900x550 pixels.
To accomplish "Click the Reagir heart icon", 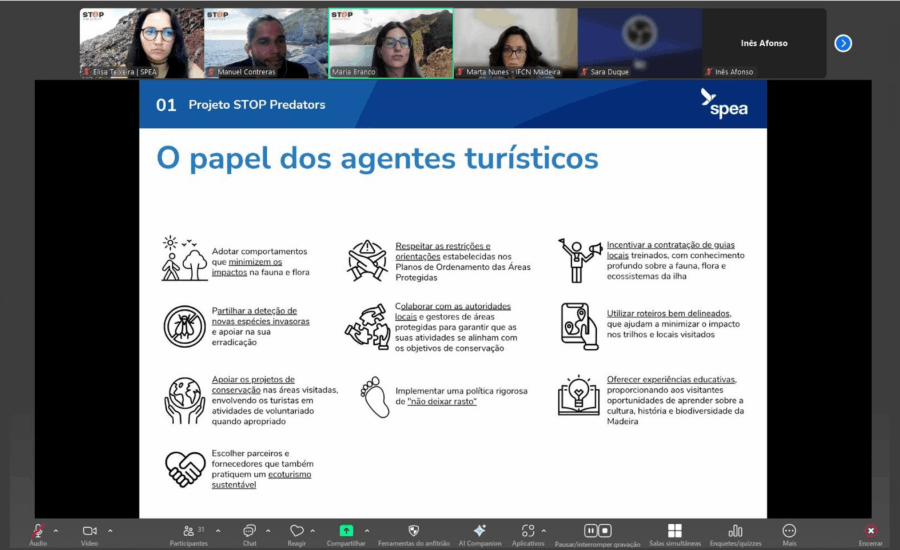I will pyautogui.click(x=296, y=531).
